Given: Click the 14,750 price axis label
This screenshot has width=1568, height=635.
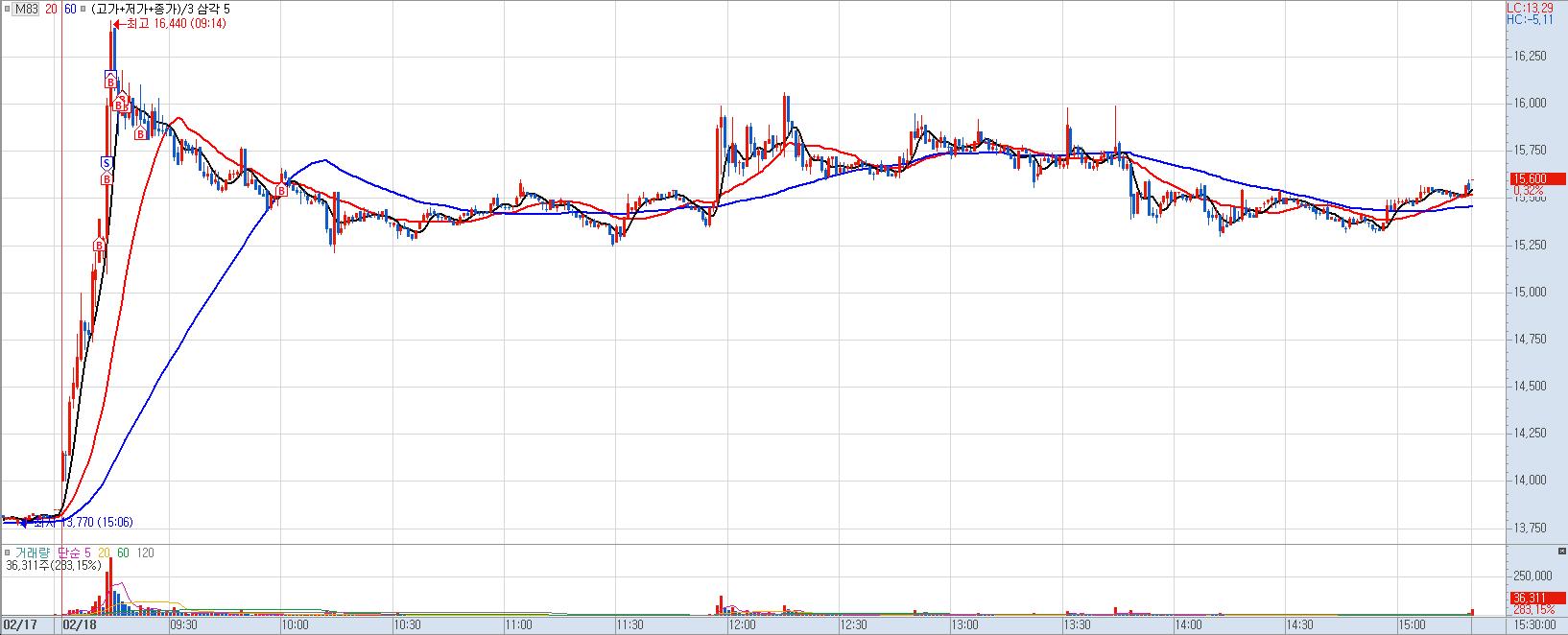Looking at the screenshot, I should [1529, 340].
